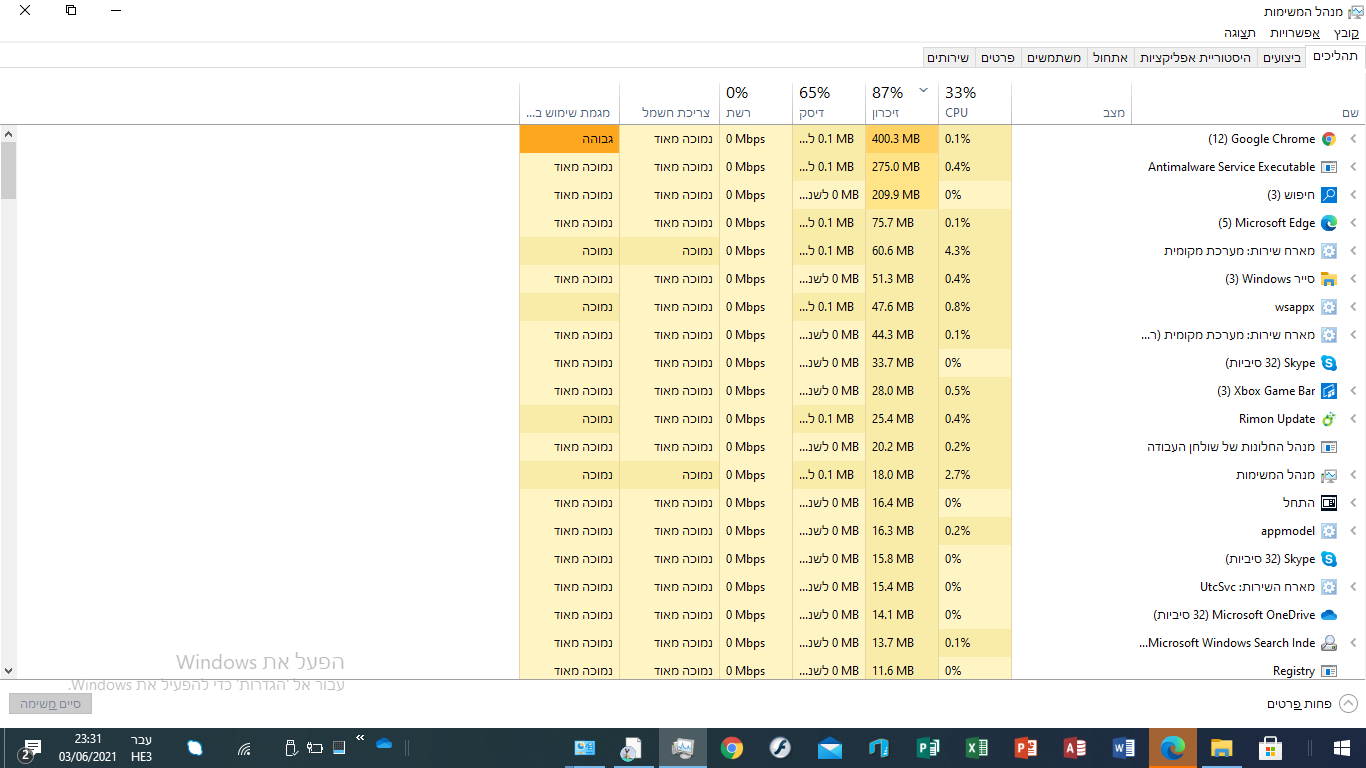1366x768 pixels.
Task: Expand the Xbox Game Bar (3) group
Action: (x=1354, y=391)
